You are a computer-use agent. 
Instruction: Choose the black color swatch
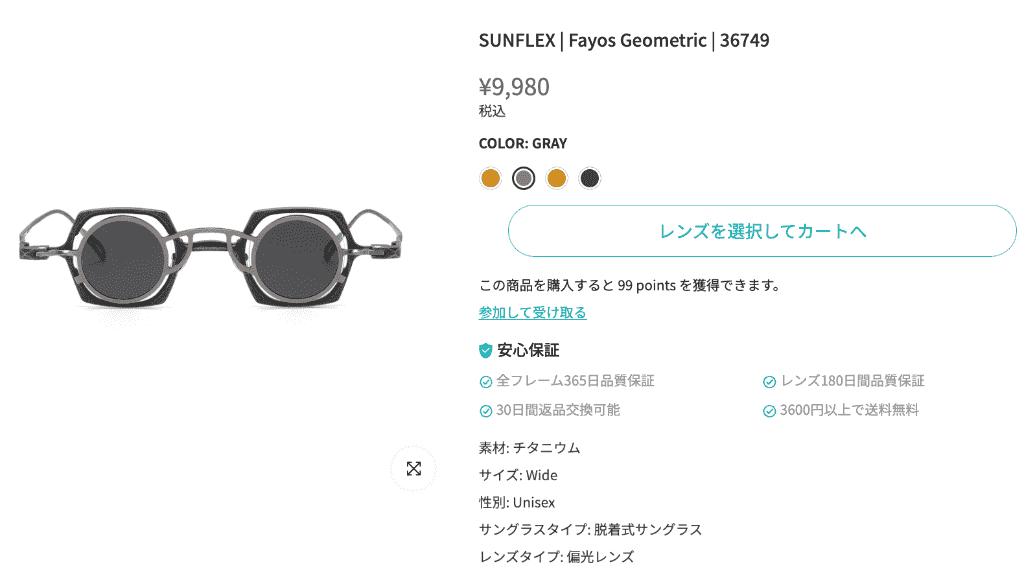590,178
